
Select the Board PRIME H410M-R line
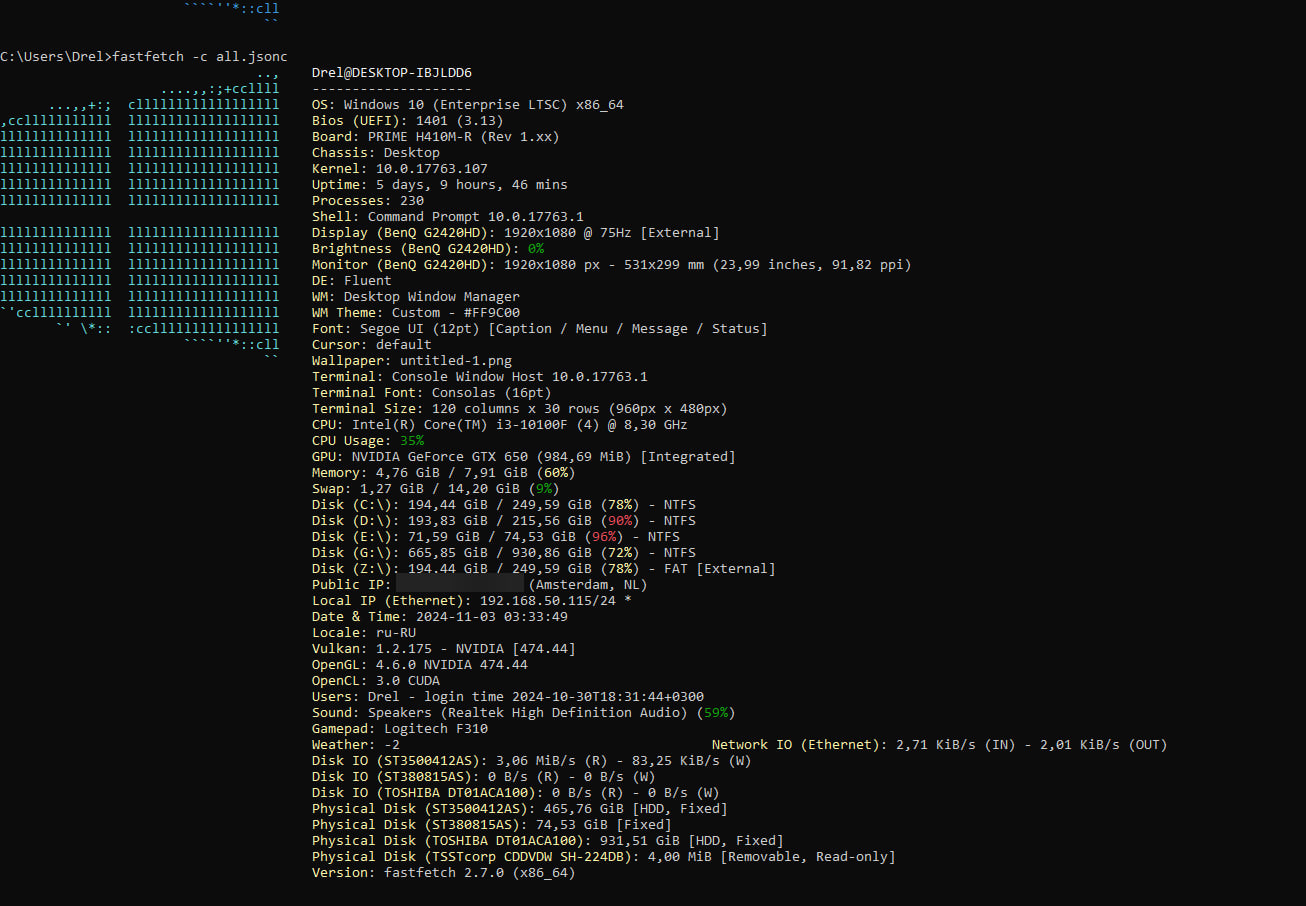coord(435,137)
